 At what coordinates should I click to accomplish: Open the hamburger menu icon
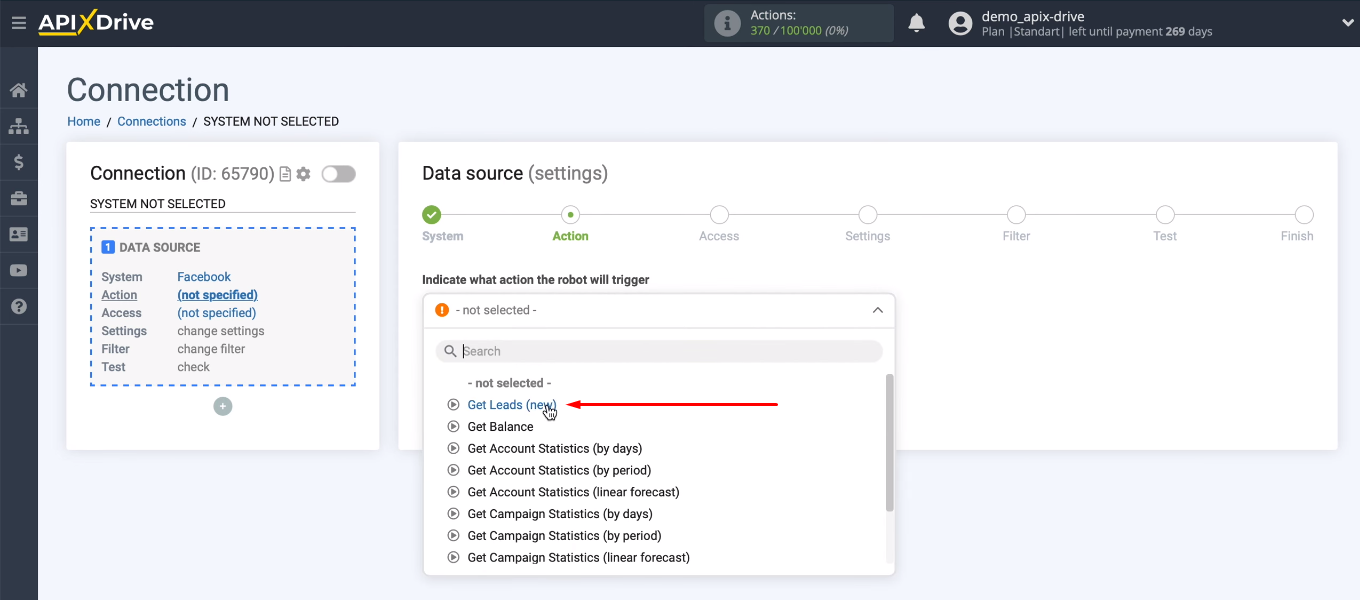point(18,23)
